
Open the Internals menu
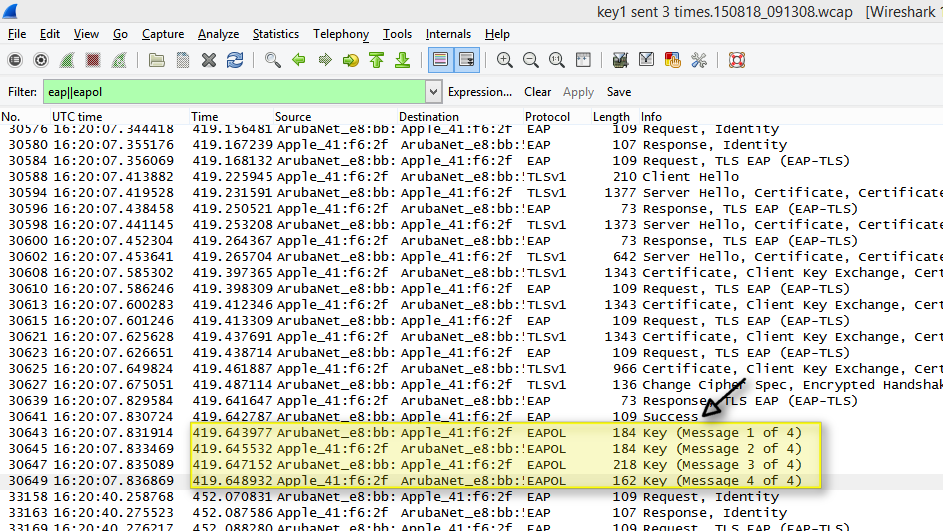click(448, 34)
